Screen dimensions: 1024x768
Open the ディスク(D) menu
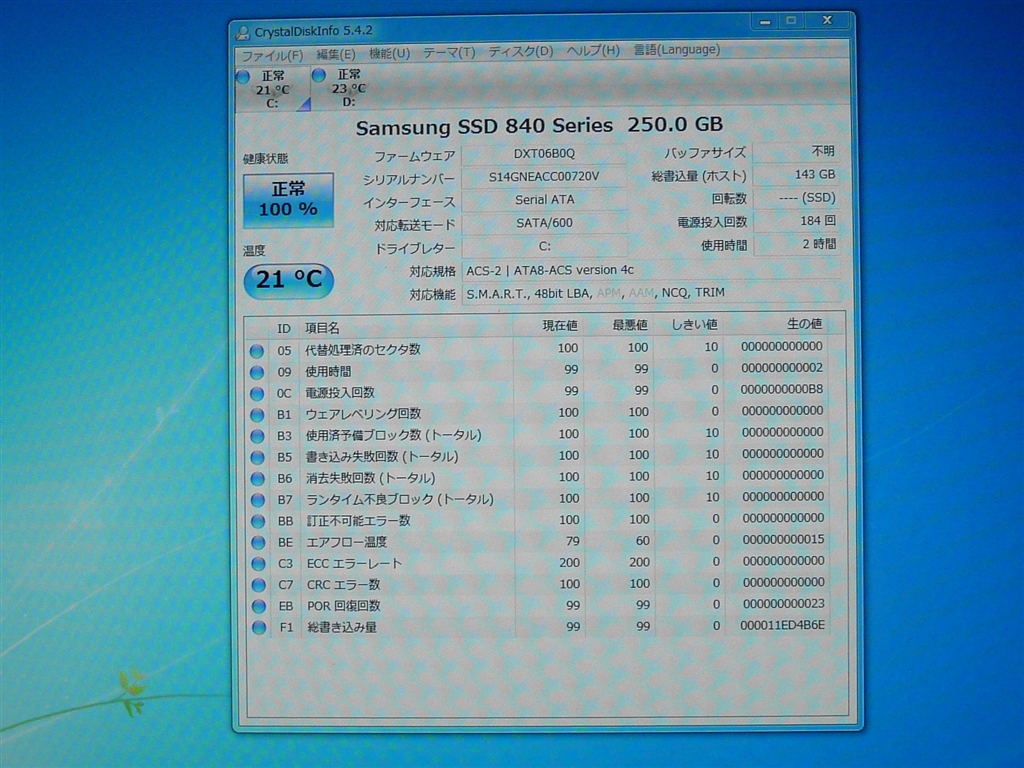tap(520, 51)
